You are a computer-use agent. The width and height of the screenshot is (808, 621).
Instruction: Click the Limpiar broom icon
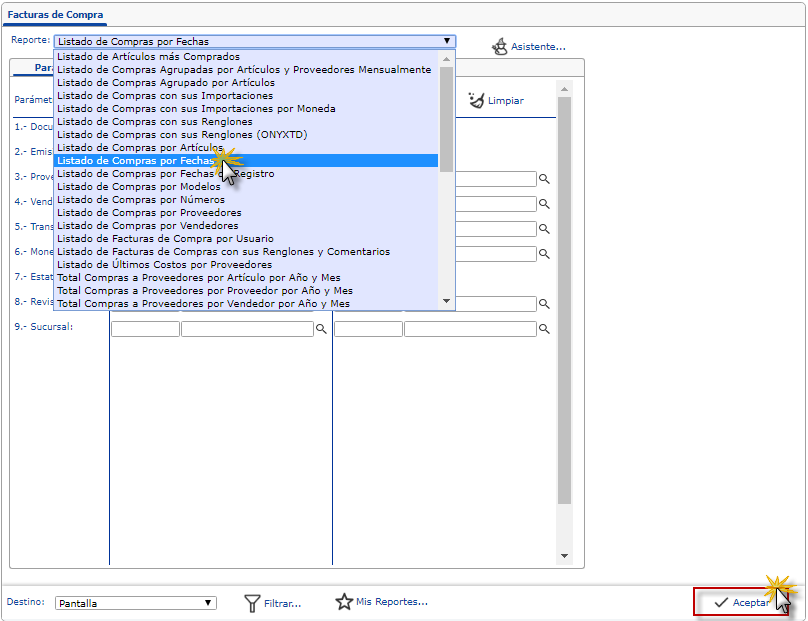[x=477, y=100]
